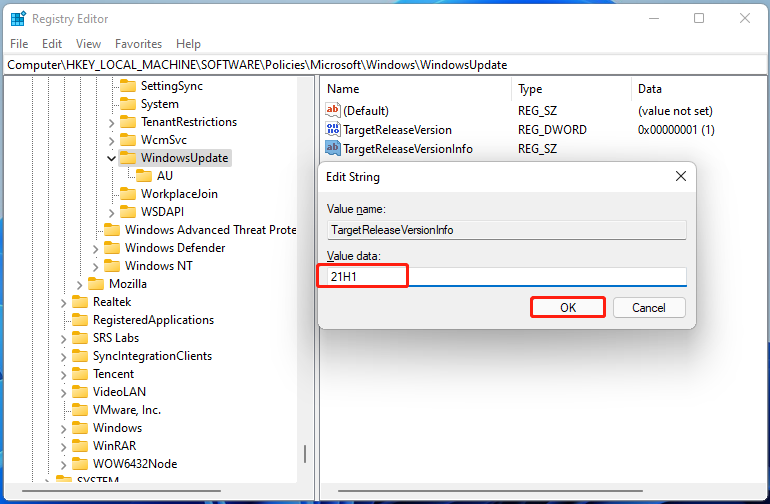The image size is (770, 504).
Task: Expand the Tencent key
Action: click(x=63, y=374)
